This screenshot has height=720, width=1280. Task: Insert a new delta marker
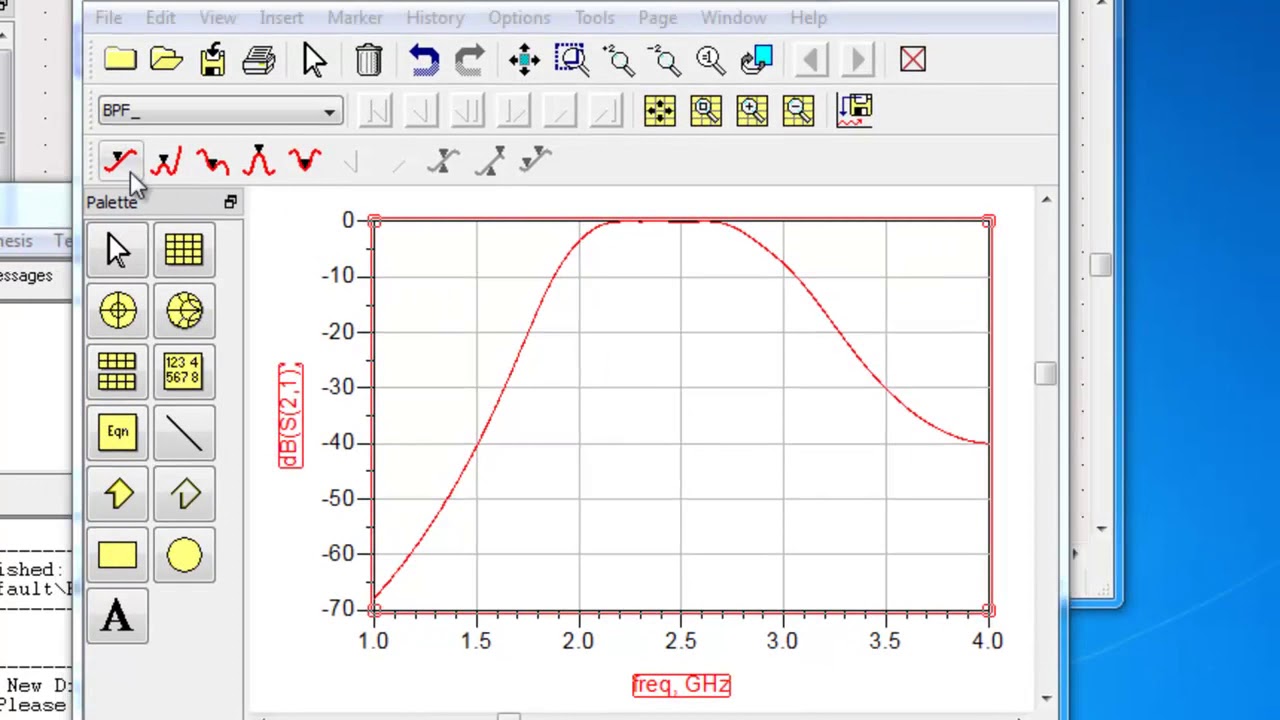[x=213, y=161]
